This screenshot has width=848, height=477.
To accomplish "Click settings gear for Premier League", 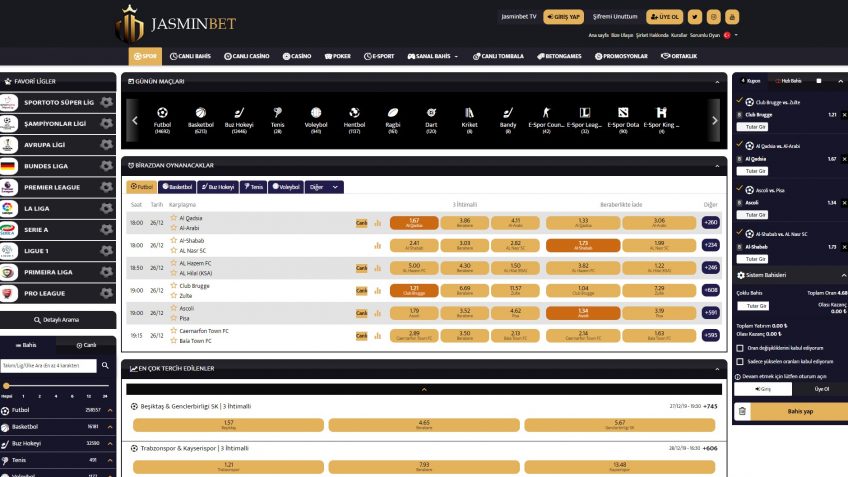I will coord(107,187).
